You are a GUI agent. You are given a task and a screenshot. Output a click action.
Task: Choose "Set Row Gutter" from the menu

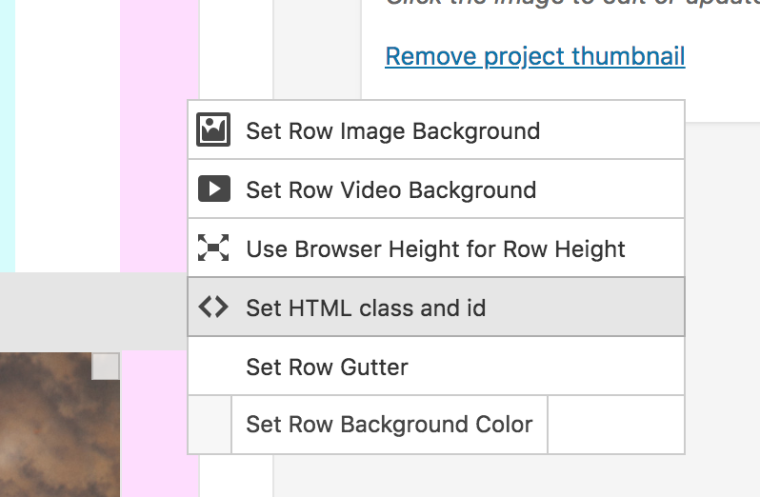tap(327, 367)
